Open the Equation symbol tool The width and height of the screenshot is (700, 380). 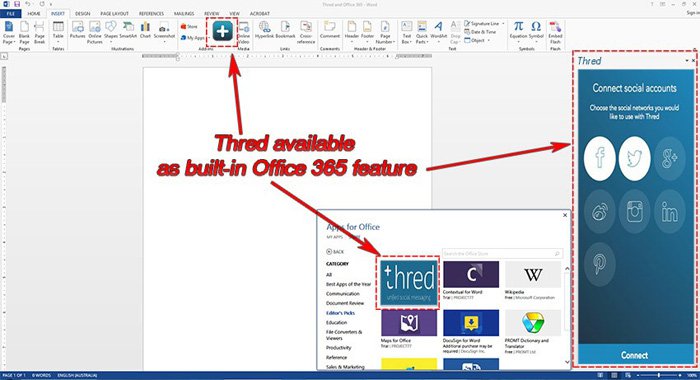(x=518, y=30)
